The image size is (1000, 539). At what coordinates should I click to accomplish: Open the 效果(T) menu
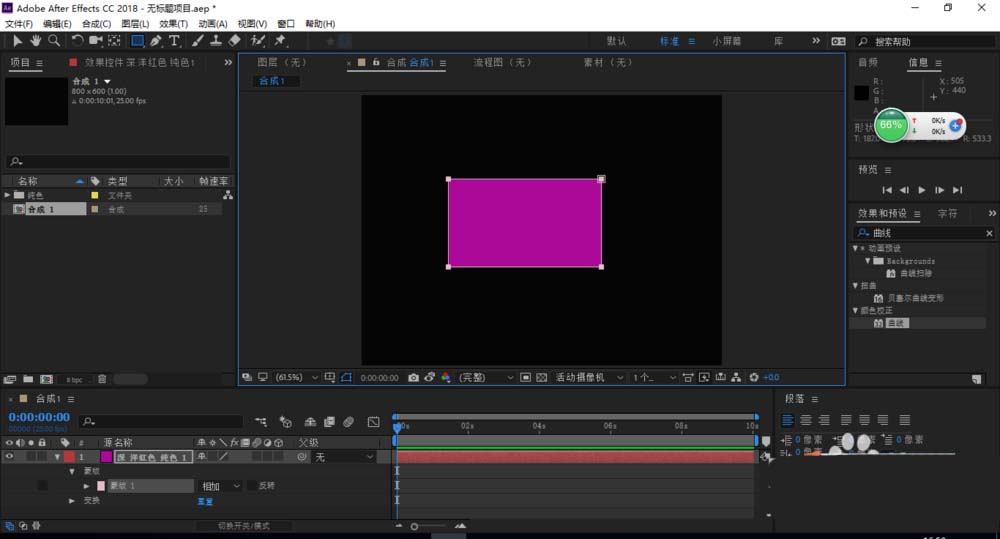coord(173,23)
